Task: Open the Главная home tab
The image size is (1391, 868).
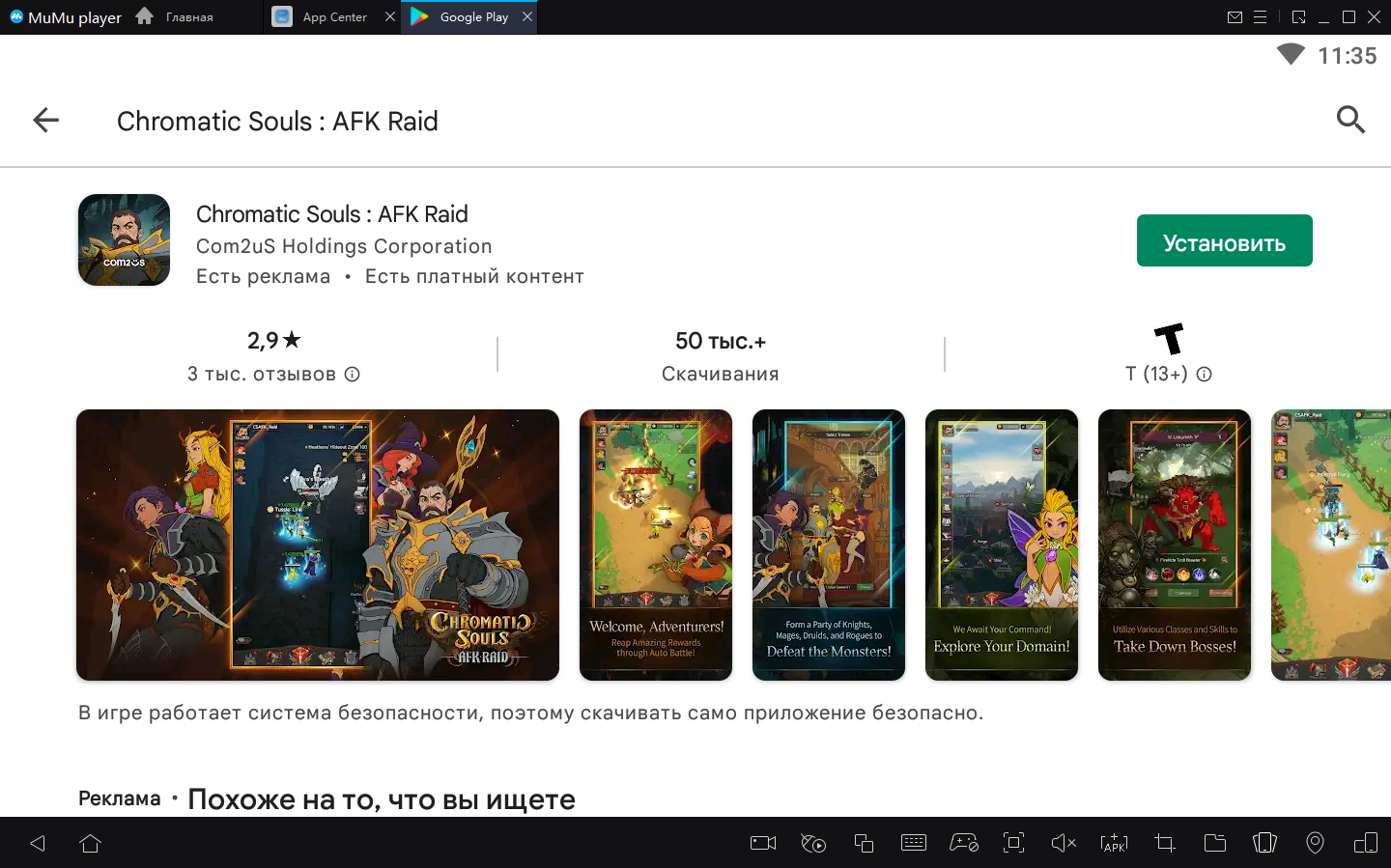Action: click(x=188, y=17)
